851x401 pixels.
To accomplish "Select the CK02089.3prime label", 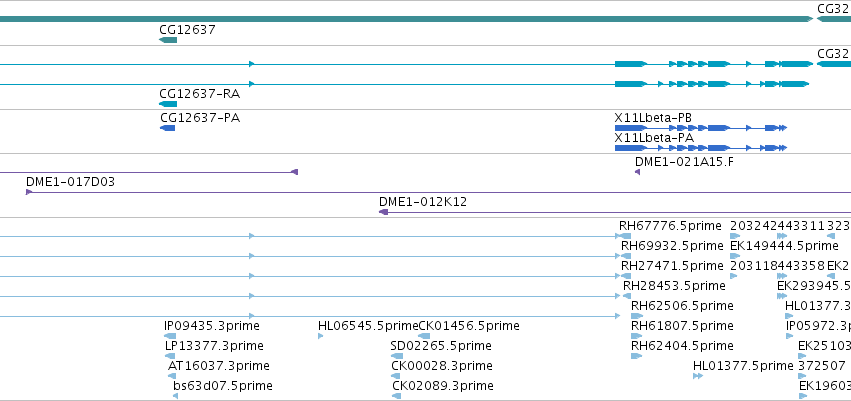I will click(x=443, y=386).
